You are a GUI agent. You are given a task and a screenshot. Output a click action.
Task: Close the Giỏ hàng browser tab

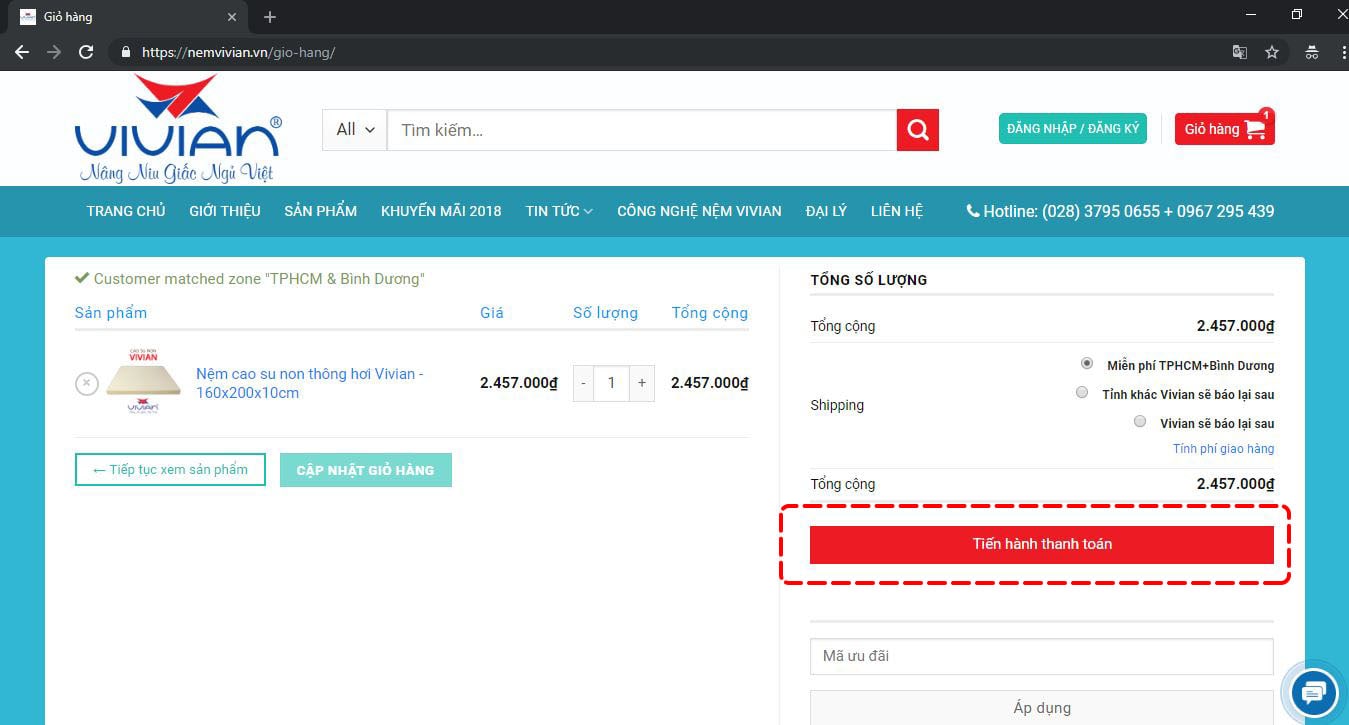[x=232, y=17]
